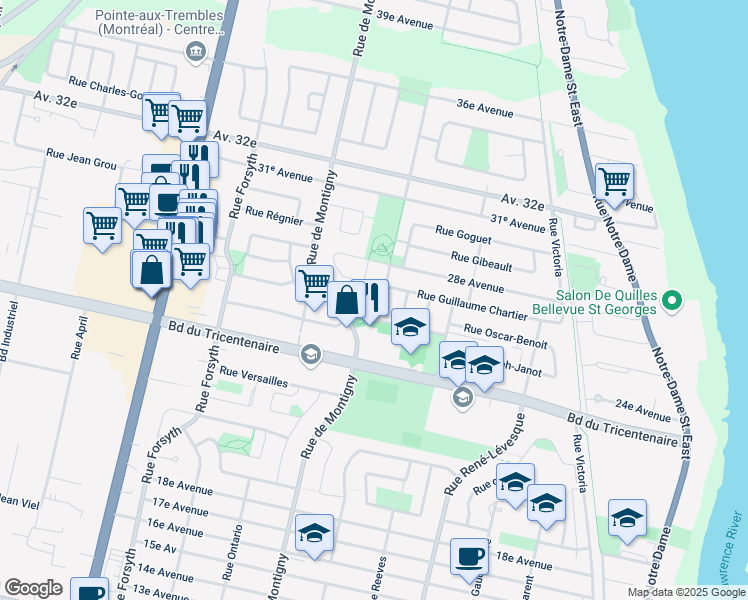The image size is (748, 600).
Task: Click the Rue Jean Grou street label
Action: coord(81,159)
